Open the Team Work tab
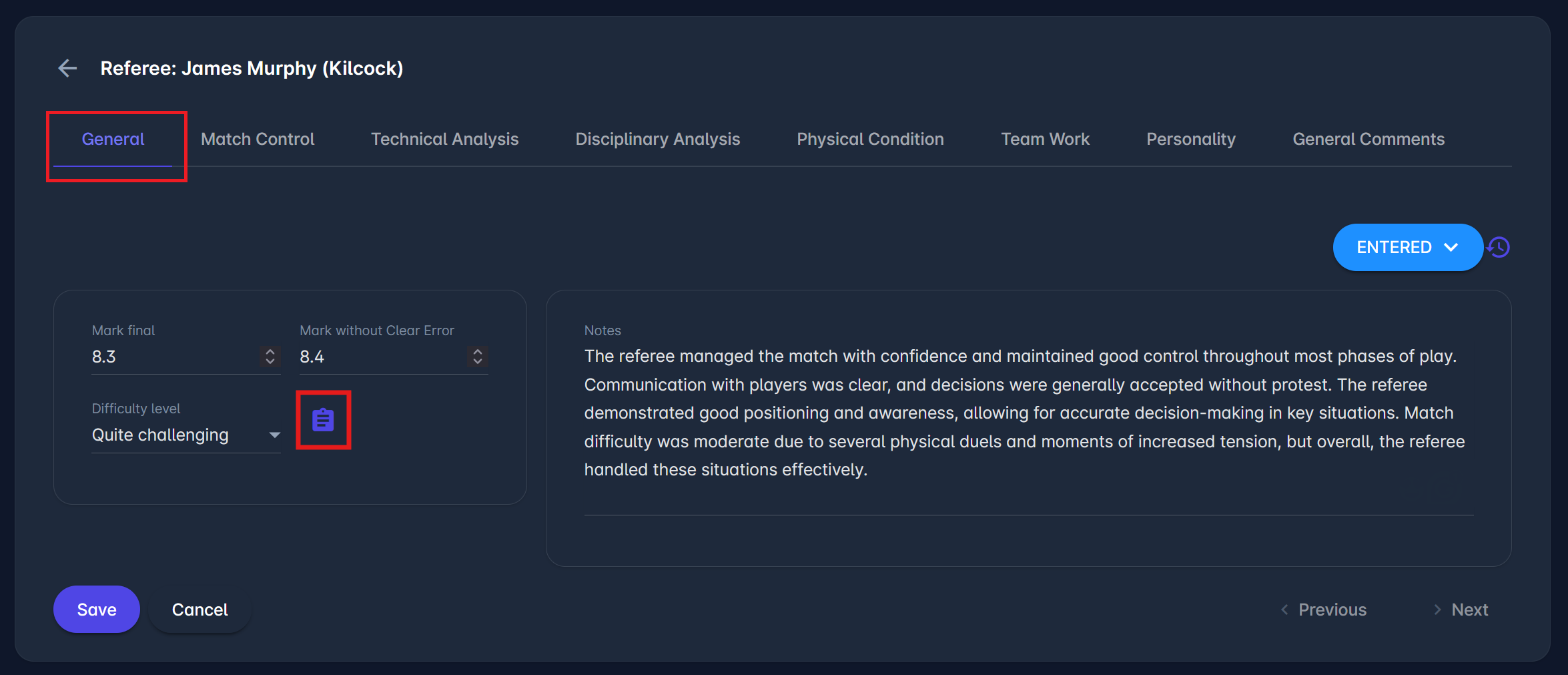 click(x=1045, y=139)
